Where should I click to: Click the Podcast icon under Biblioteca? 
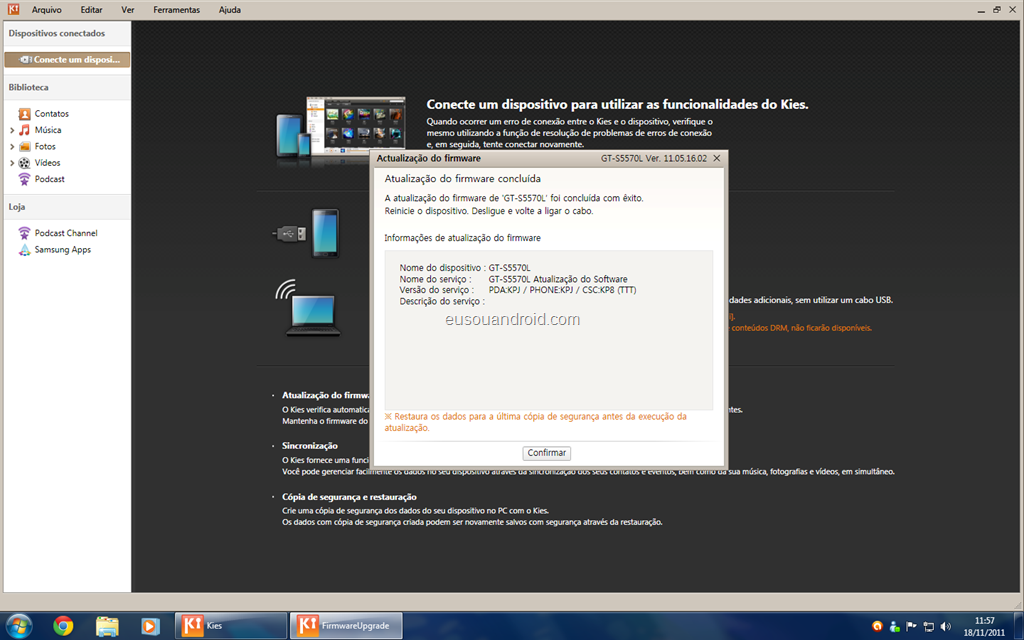coord(25,179)
